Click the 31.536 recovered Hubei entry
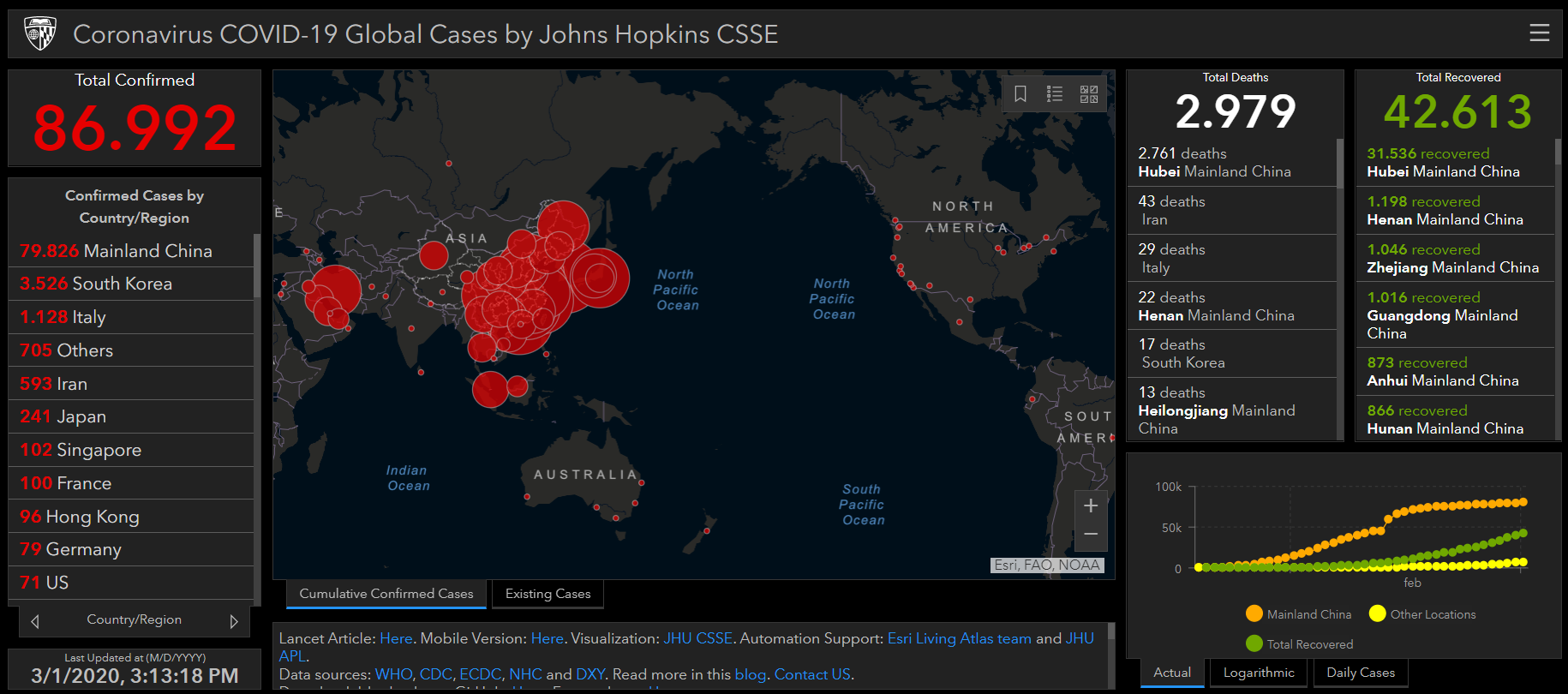Image resolution: width=1568 pixels, height=694 pixels. 1455,163
